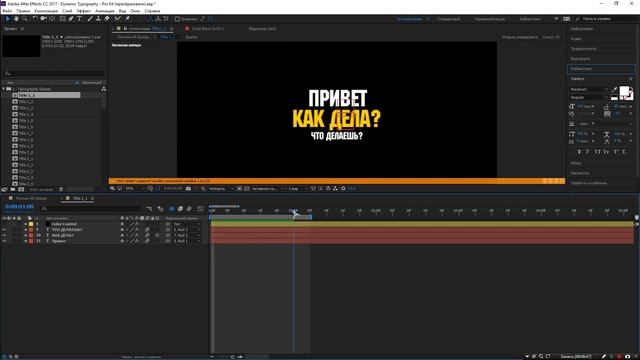Click the snapshot camera icon in viewer
Screen dimensions: 640x360
click(x=188, y=189)
